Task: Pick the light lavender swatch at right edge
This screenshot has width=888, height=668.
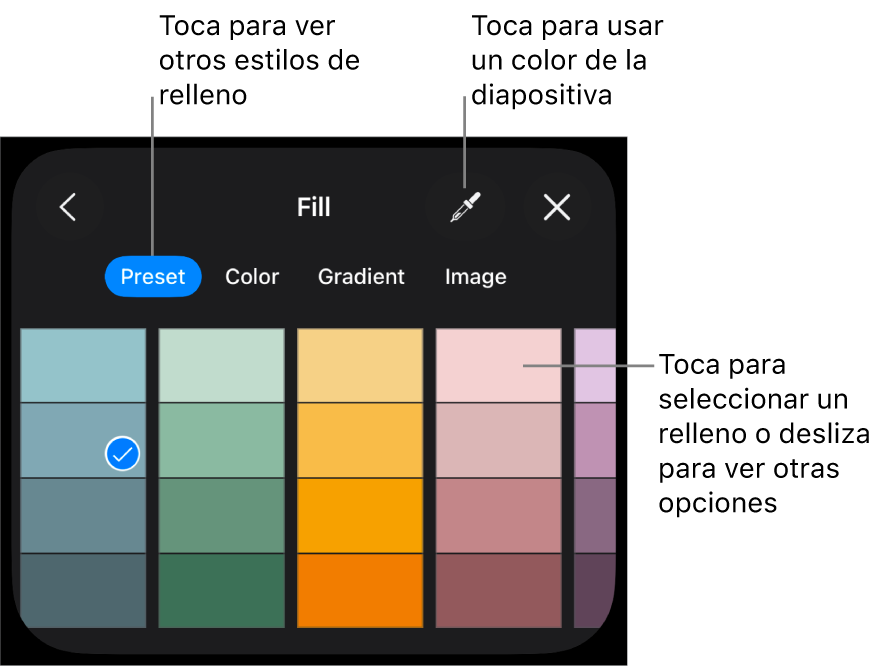Action: 595,365
